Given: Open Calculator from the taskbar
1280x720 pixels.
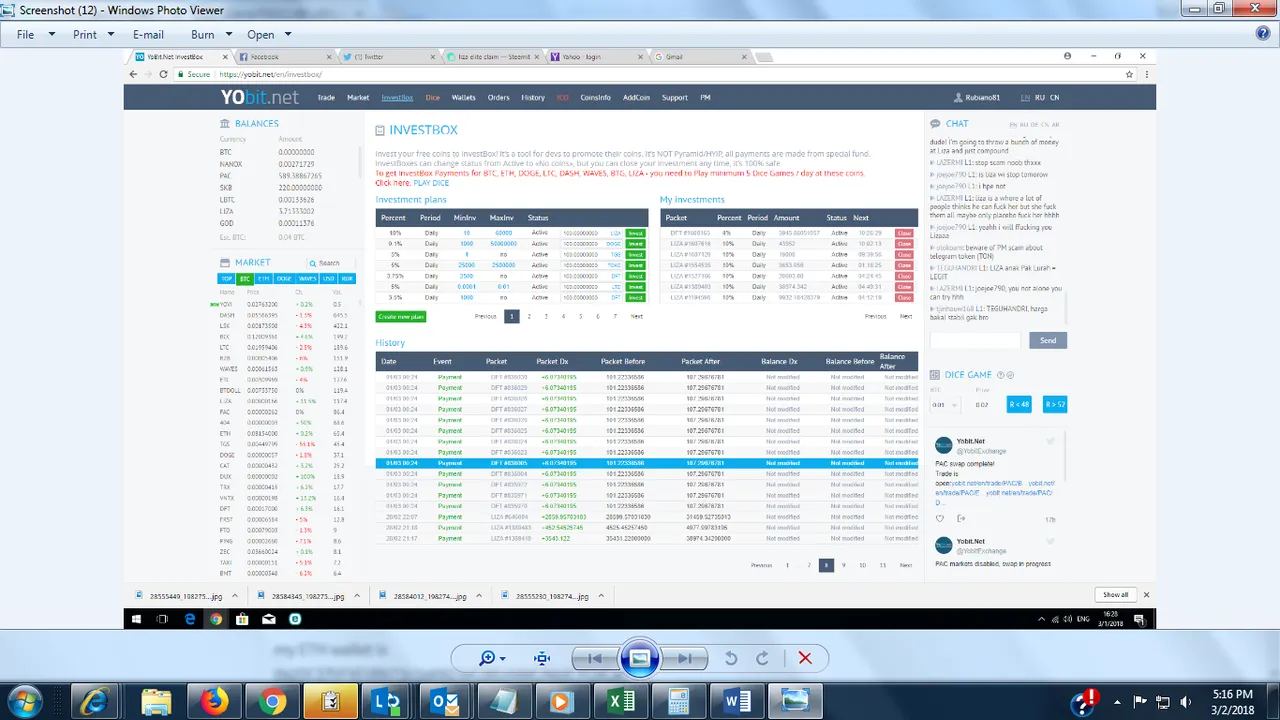Looking at the screenshot, I should [678, 701].
